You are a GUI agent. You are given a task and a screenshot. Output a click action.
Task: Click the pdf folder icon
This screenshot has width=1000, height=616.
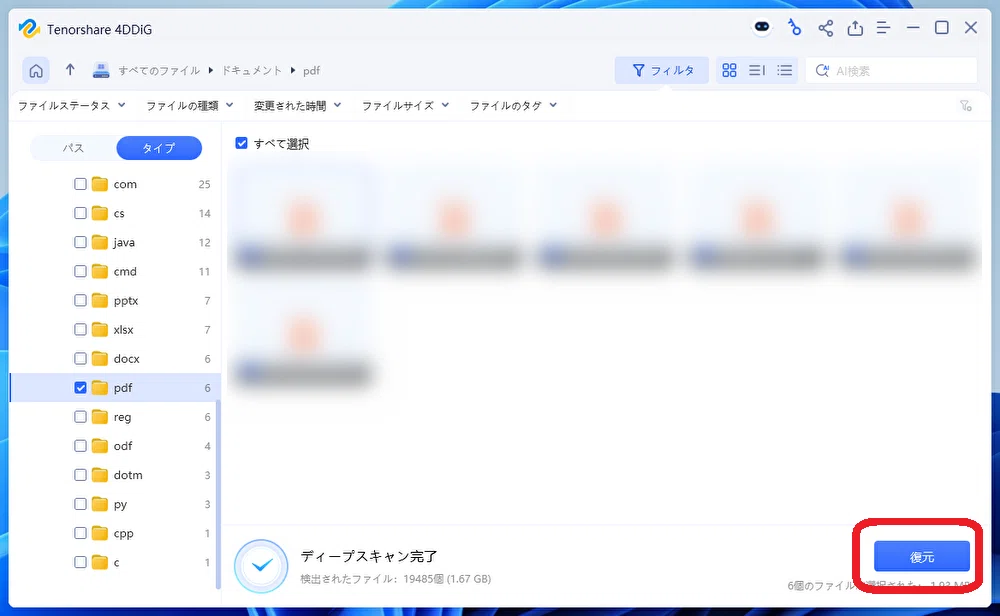click(99, 388)
